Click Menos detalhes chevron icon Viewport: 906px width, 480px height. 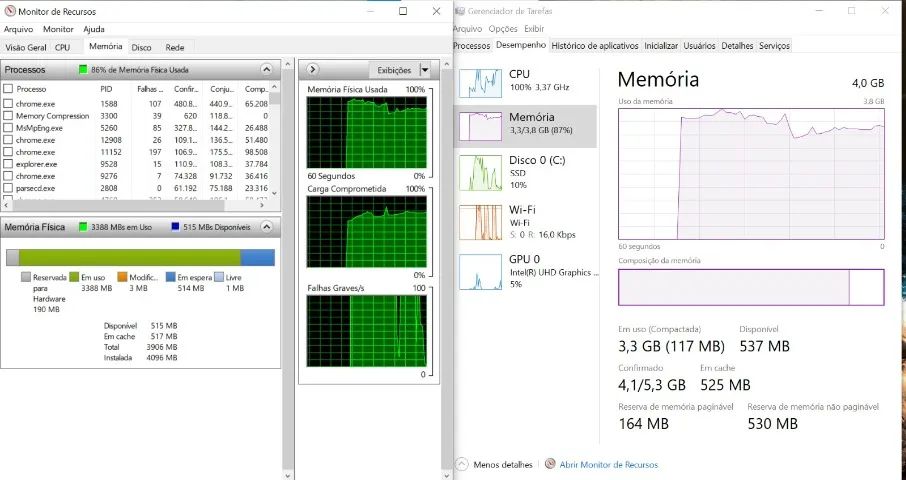[x=462, y=464]
